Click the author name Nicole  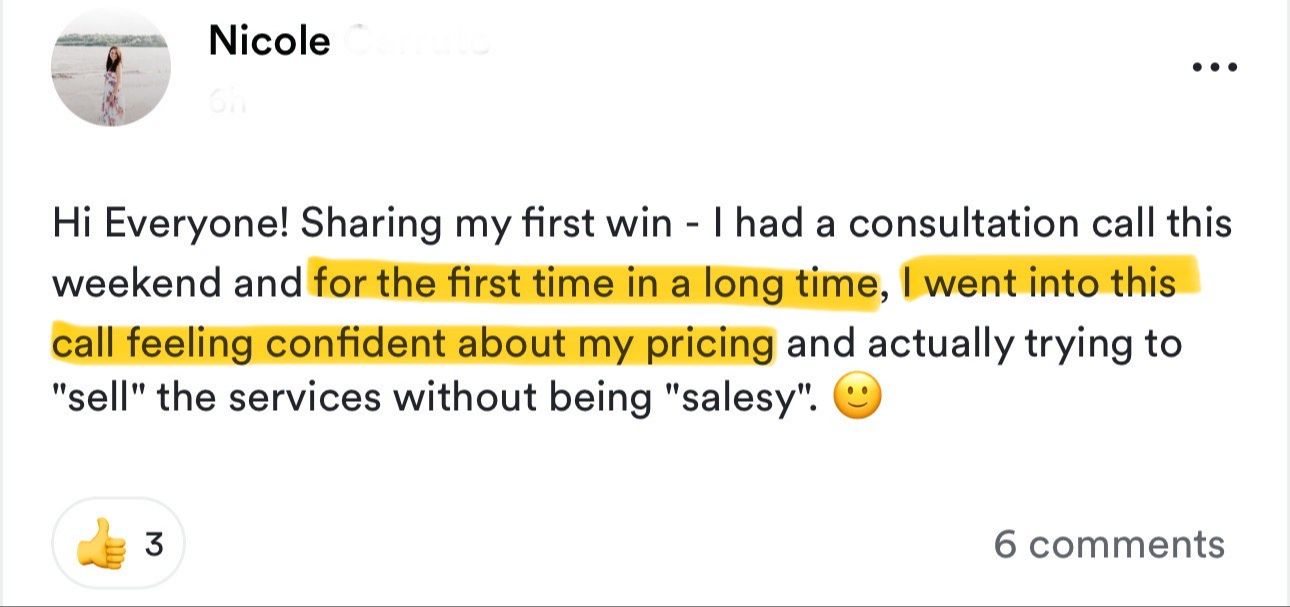[269, 42]
